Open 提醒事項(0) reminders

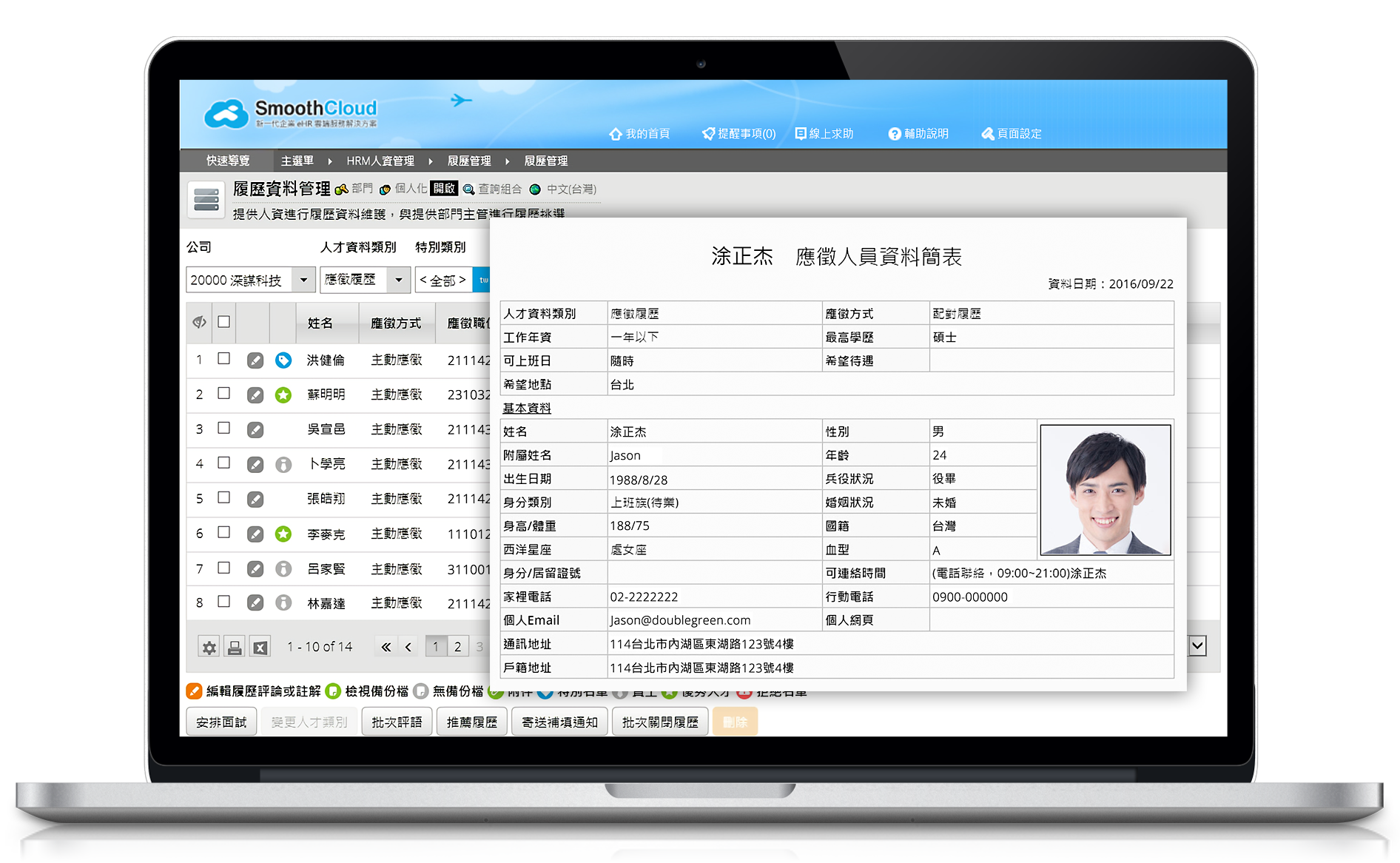(x=739, y=134)
